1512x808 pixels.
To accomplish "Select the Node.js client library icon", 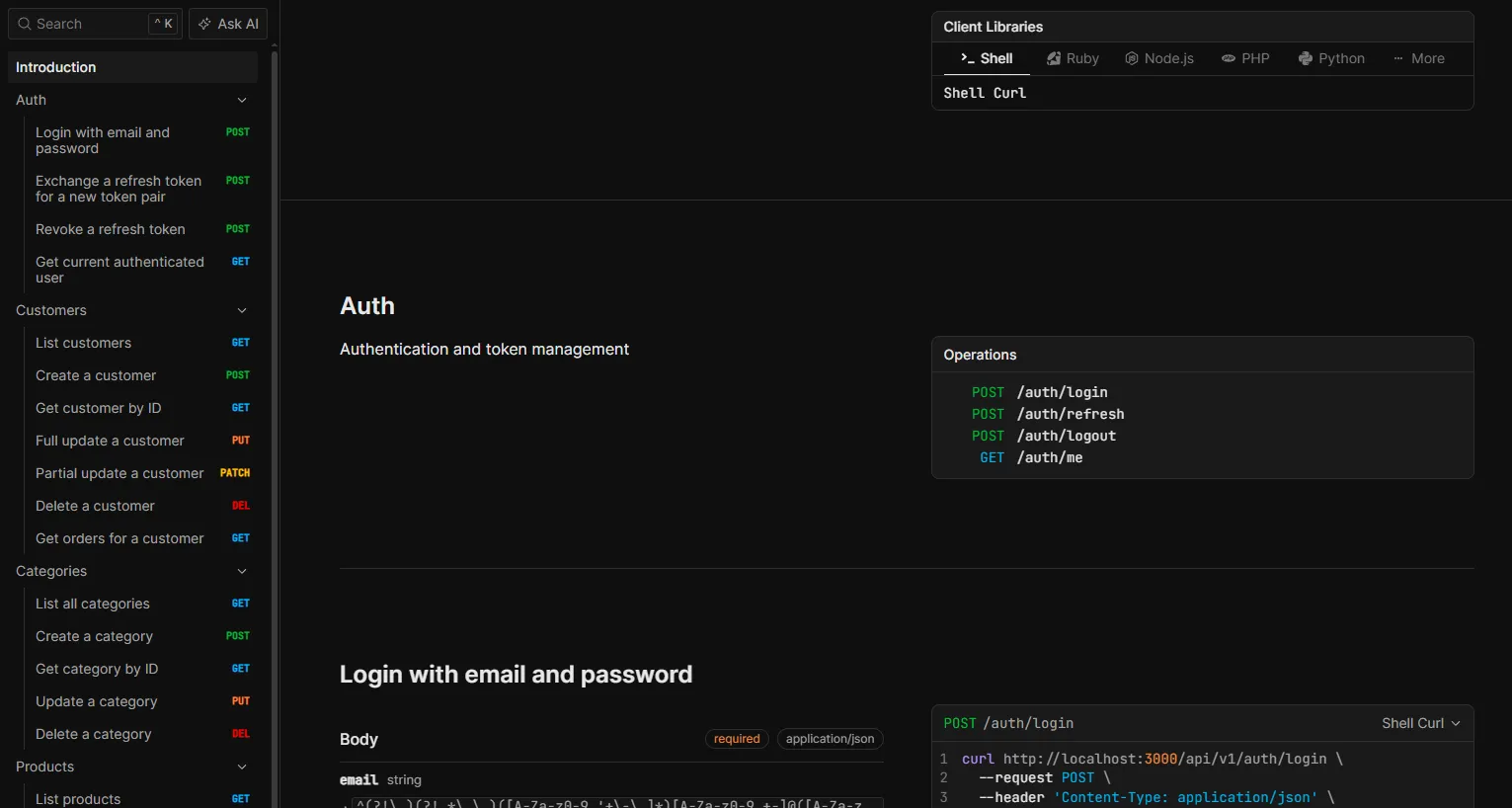I will click(1131, 58).
